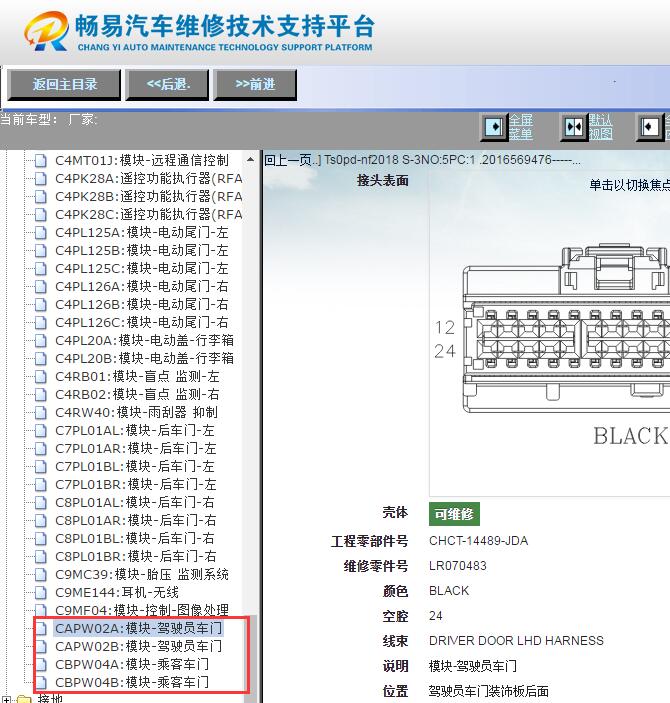The image size is (670, 703).
Task: Click the 全屏菜单 layout icon
Action: tap(494, 127)
